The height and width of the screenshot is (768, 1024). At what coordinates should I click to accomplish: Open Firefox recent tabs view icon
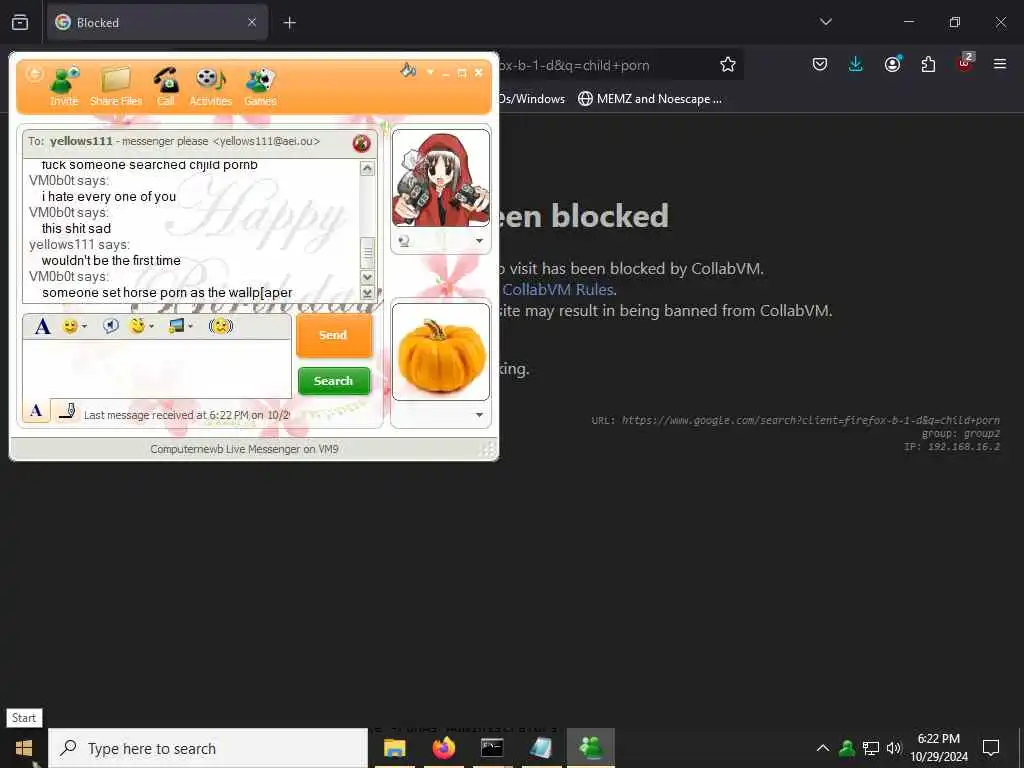pos(20,22)
